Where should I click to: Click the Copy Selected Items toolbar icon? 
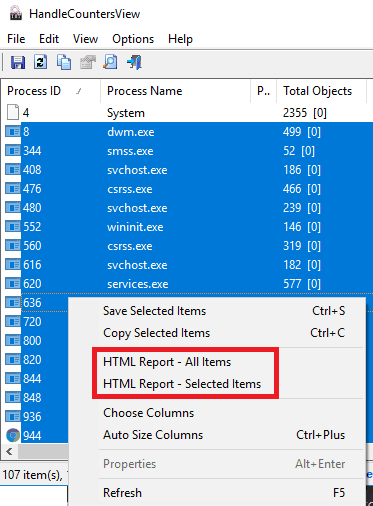[x=64, y=62]
